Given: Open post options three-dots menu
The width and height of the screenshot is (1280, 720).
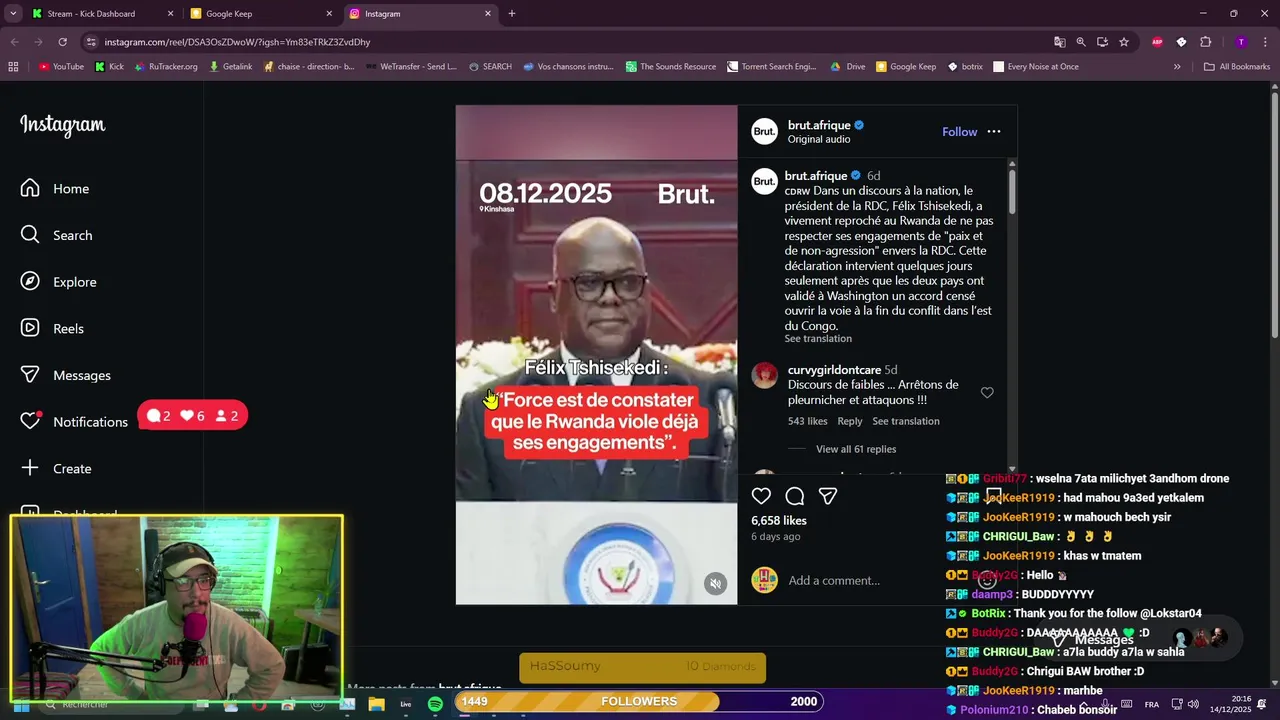Looking at the screenshot, I should 994,132.
